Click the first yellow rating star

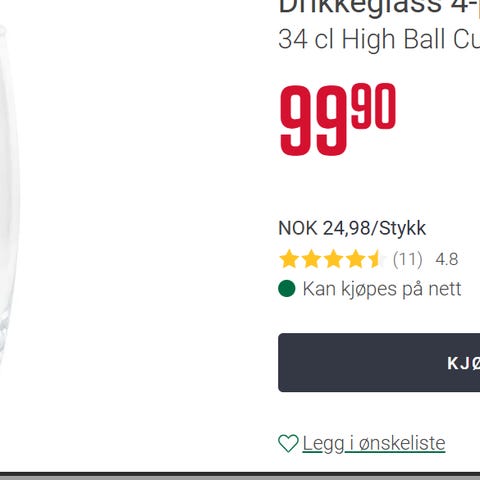tap(289, 259)
